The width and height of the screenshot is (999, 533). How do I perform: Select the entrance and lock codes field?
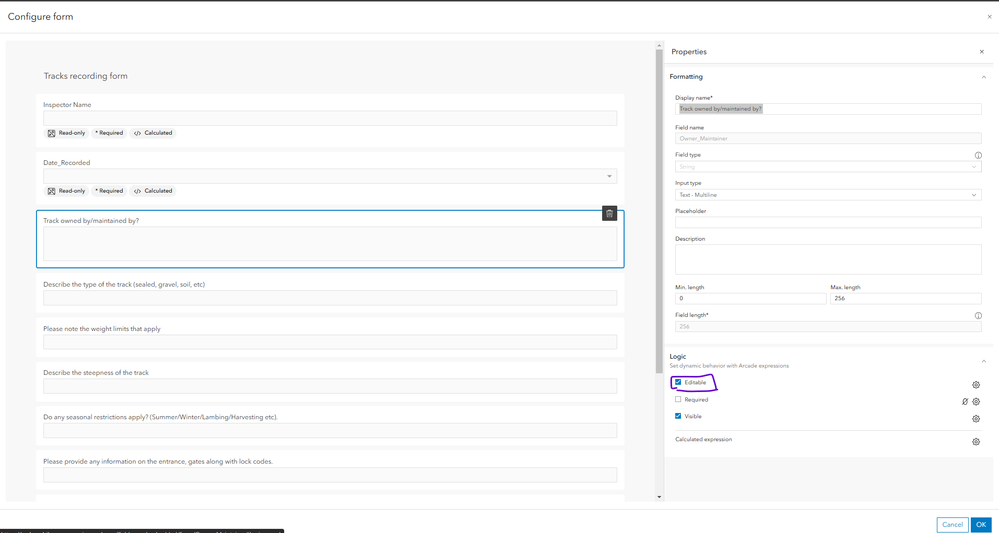click(x=330, y=475)
